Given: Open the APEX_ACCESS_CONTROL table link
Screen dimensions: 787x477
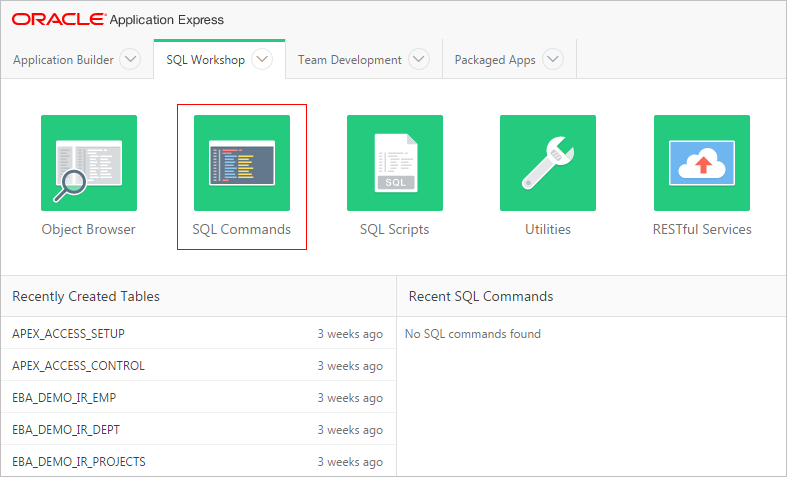Looking at the screenshot, I should point(78,366).
